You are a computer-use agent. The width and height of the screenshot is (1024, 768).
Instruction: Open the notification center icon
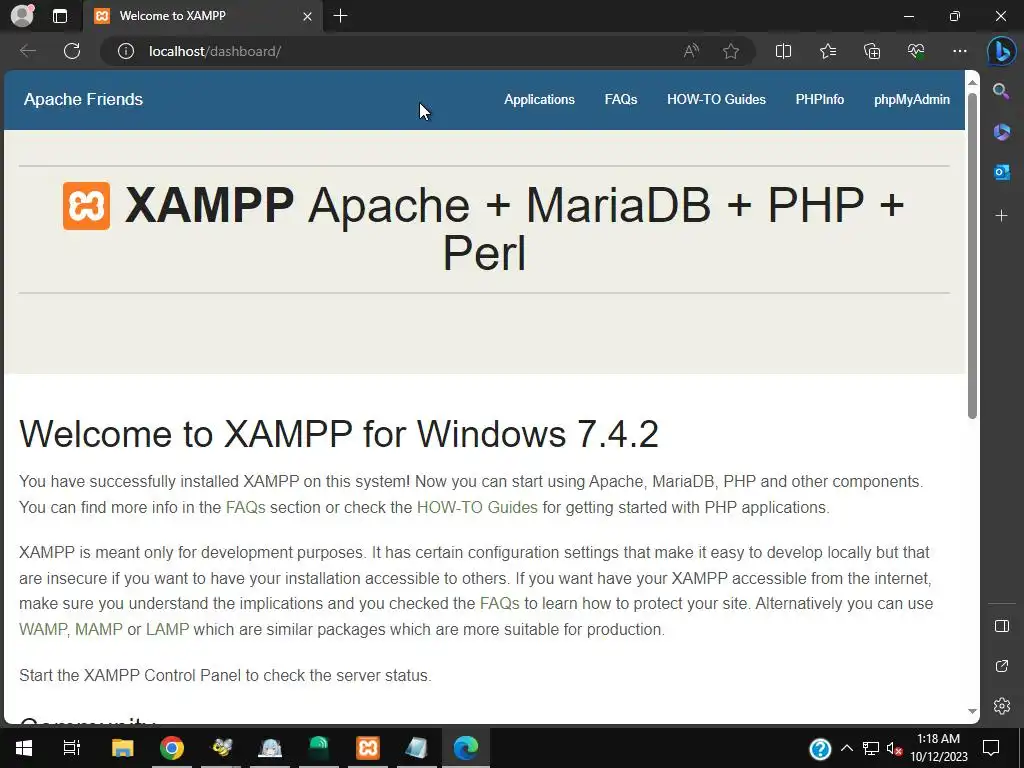click(x=991, y=748)
